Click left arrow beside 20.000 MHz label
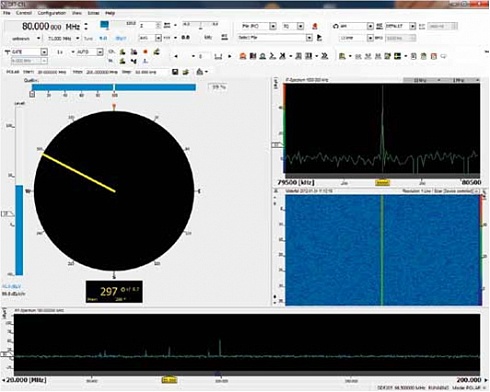 click(x=4, y=380)
